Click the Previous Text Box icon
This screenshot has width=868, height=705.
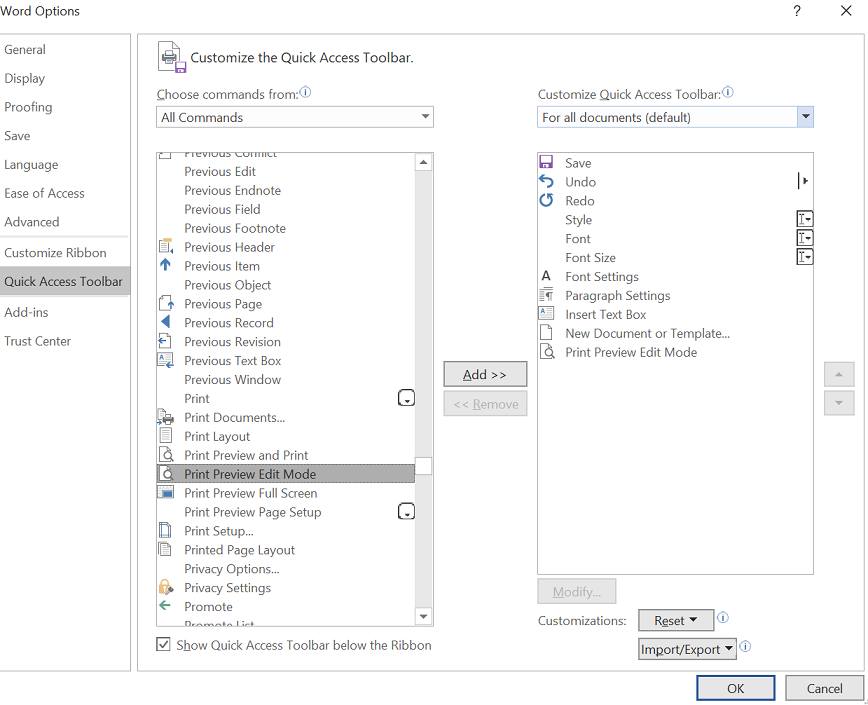[166, 360]
